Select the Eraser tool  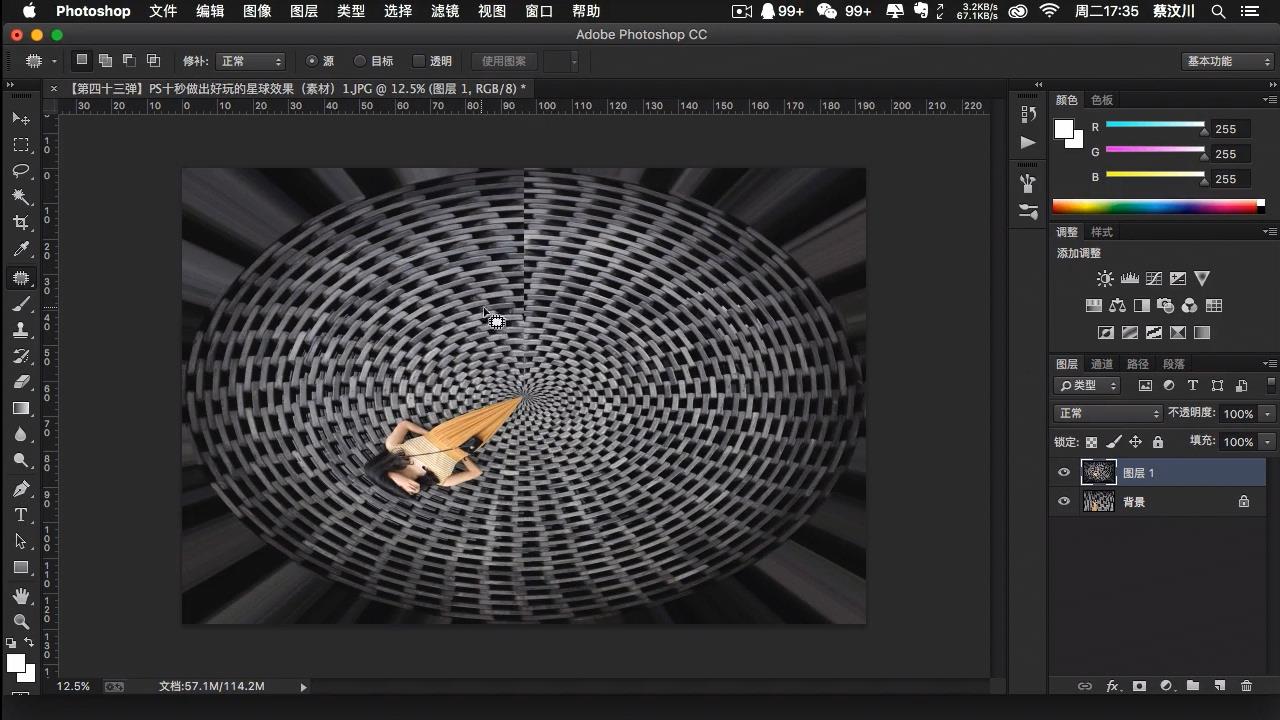(21, 382)
